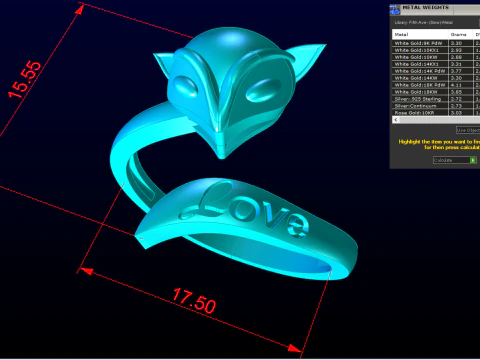Screen dimensions: 480x360
Task: Select the White Gold:18KW row
Action: 436,92
